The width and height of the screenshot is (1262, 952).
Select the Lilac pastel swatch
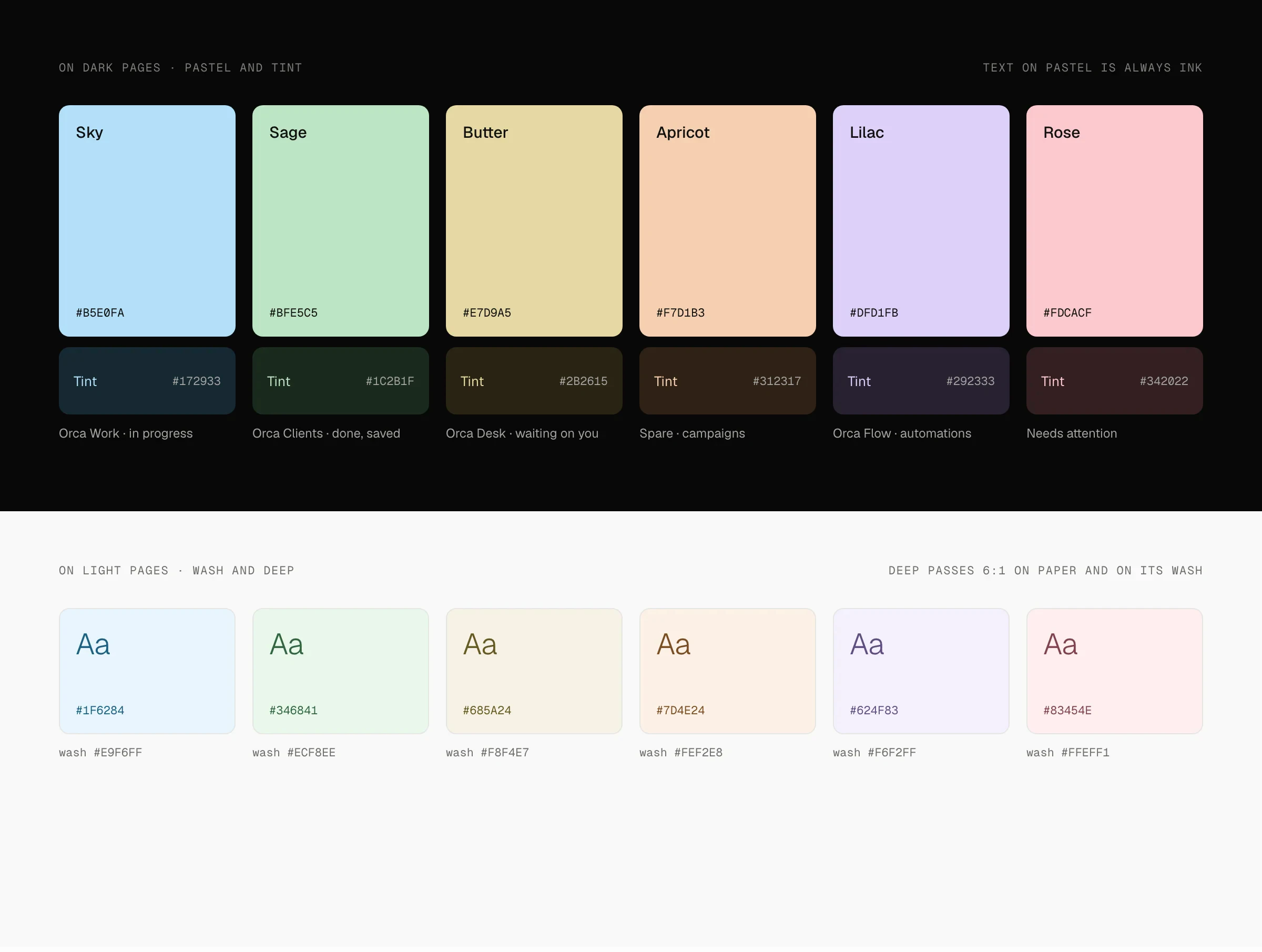(x=921, y=221)
